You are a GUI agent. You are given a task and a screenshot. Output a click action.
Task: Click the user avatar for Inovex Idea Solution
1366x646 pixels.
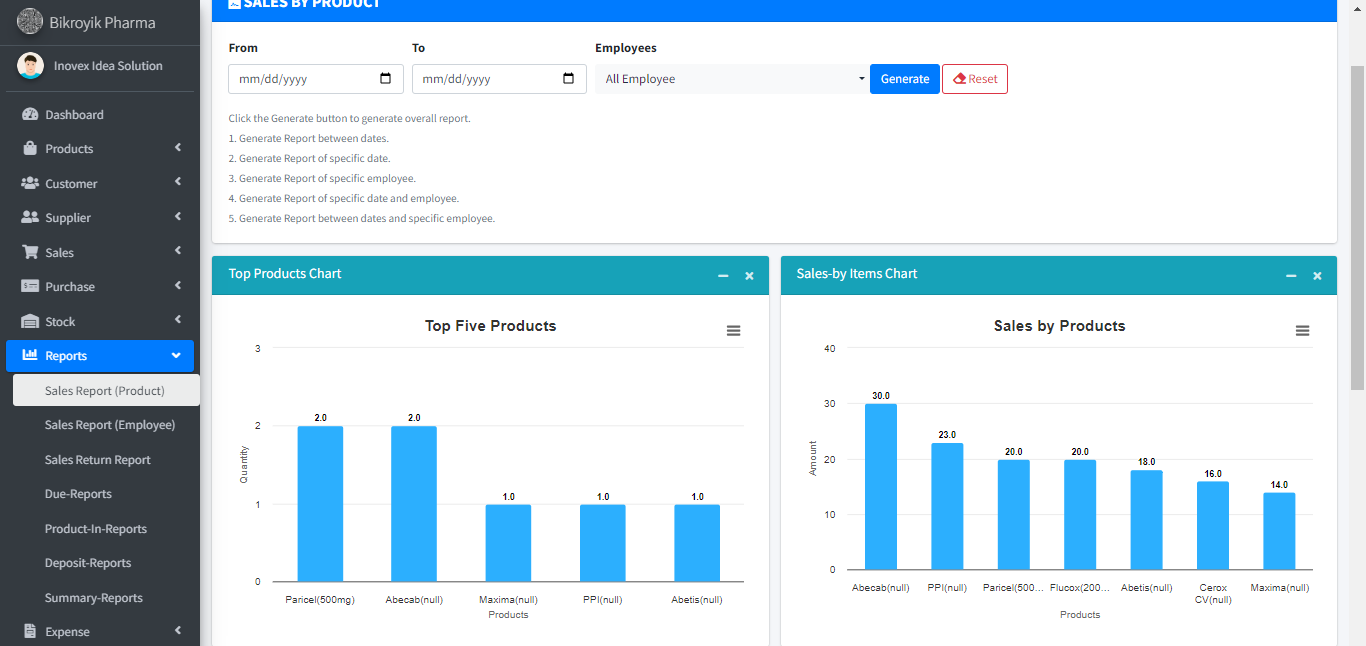[31, 66]
